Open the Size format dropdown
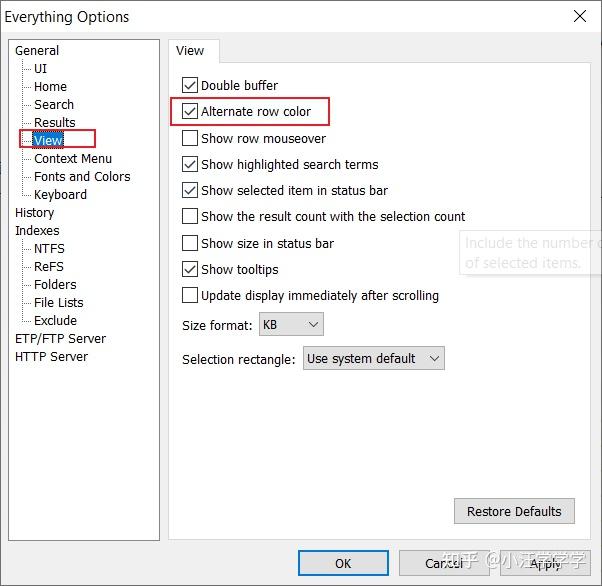Viewport: 602px width, 586px height. pos(291,324)
